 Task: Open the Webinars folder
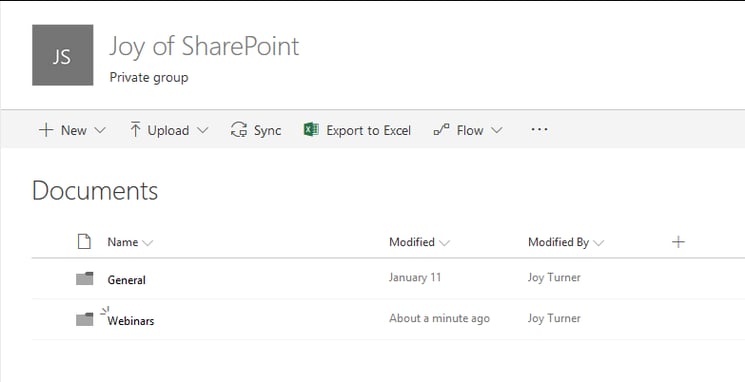(131, 321)
